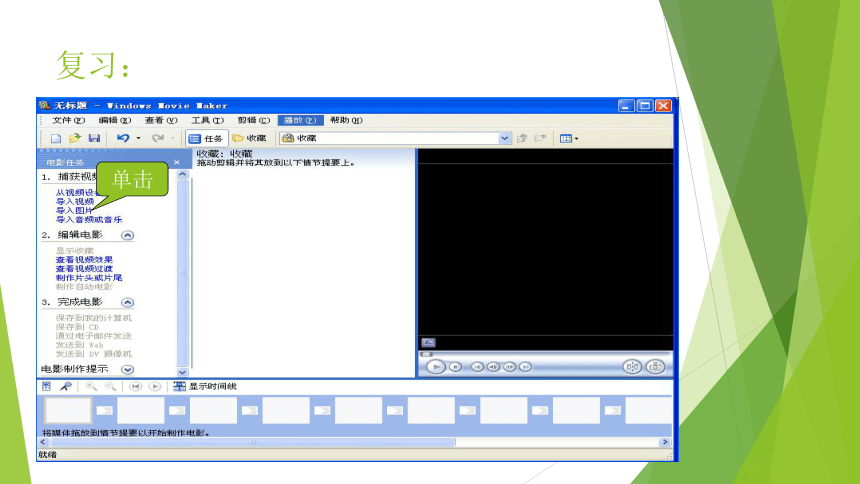Stop the preview playback

pyautogui.click(x=455, y=367)
